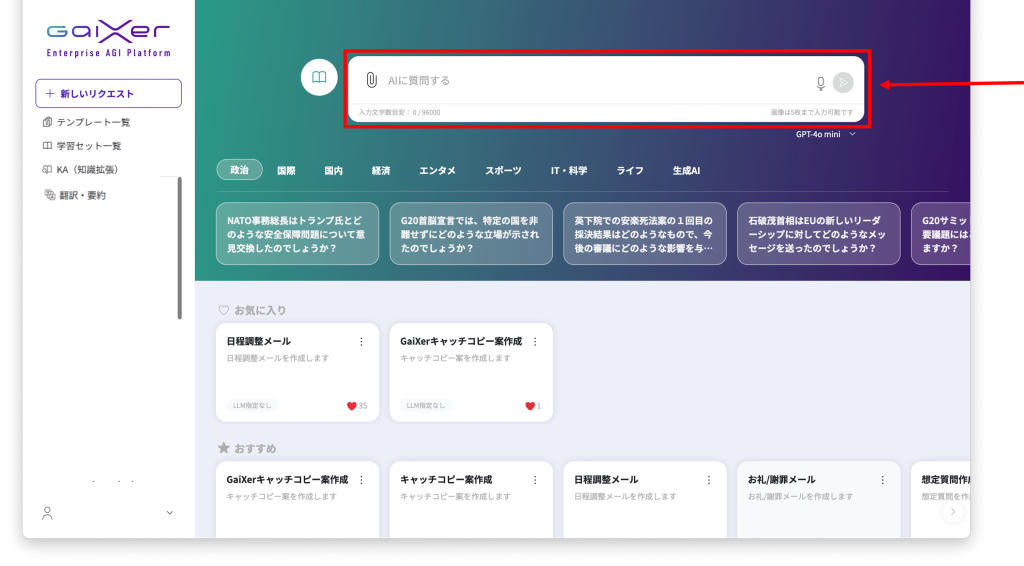
Task: Click the paperclip attachment icon
Action: (371, 80)
